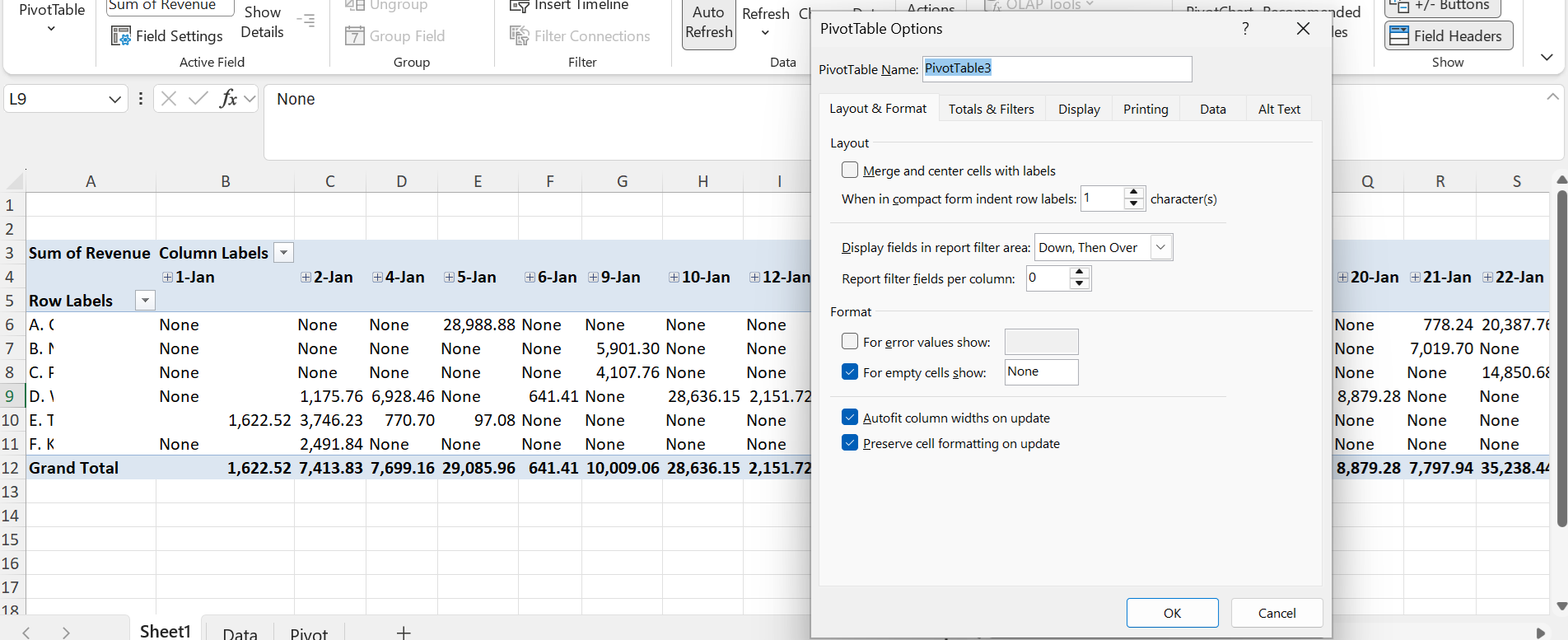
Task: Select column A header
Action: 91,181
